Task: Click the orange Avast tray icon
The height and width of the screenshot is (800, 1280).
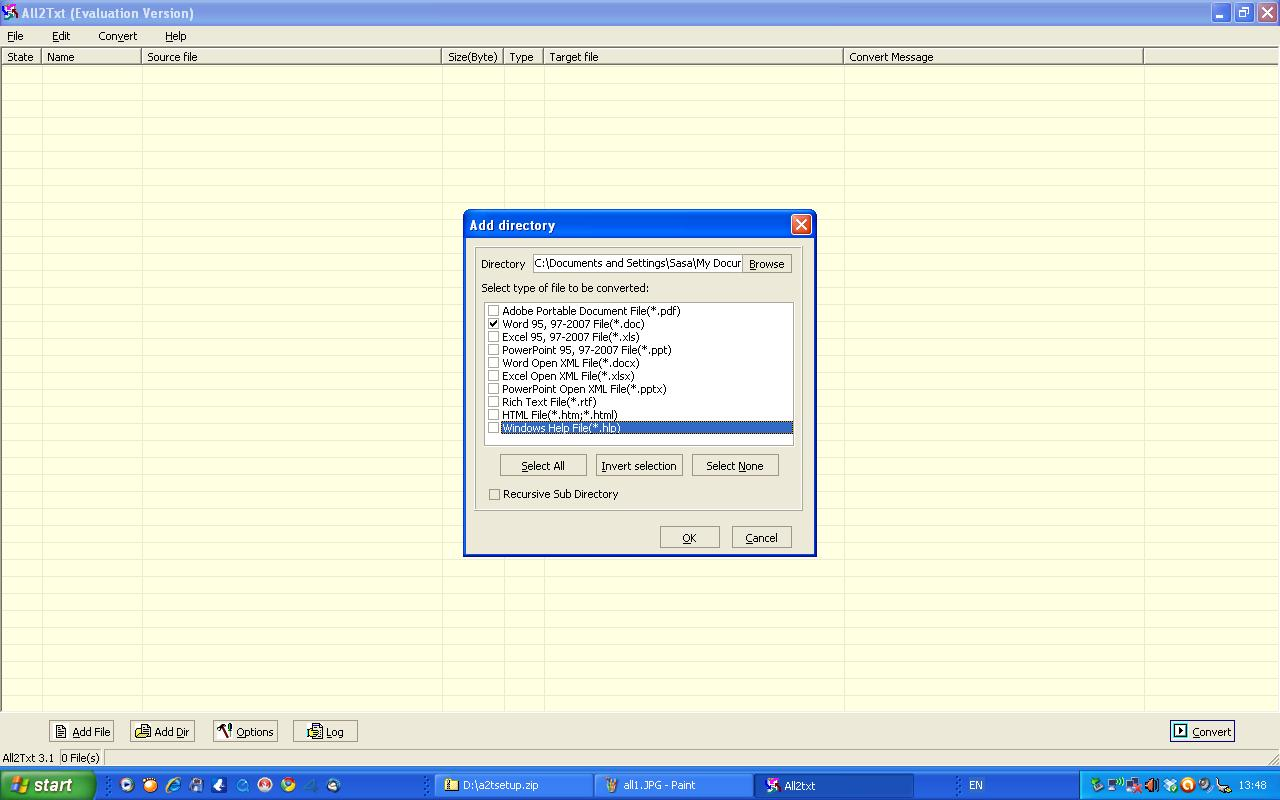Action: 1188,785
